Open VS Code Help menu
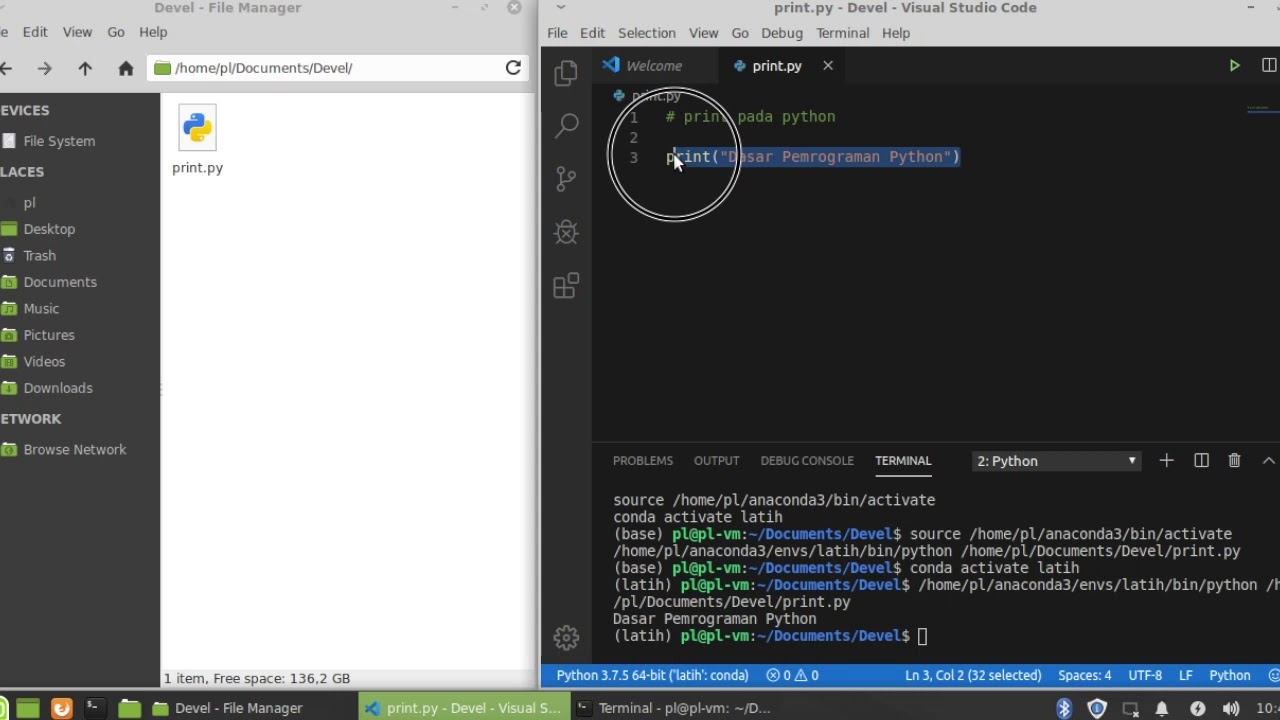The height and width of the screenshot is (720, 1280). [x=896, y=33]
